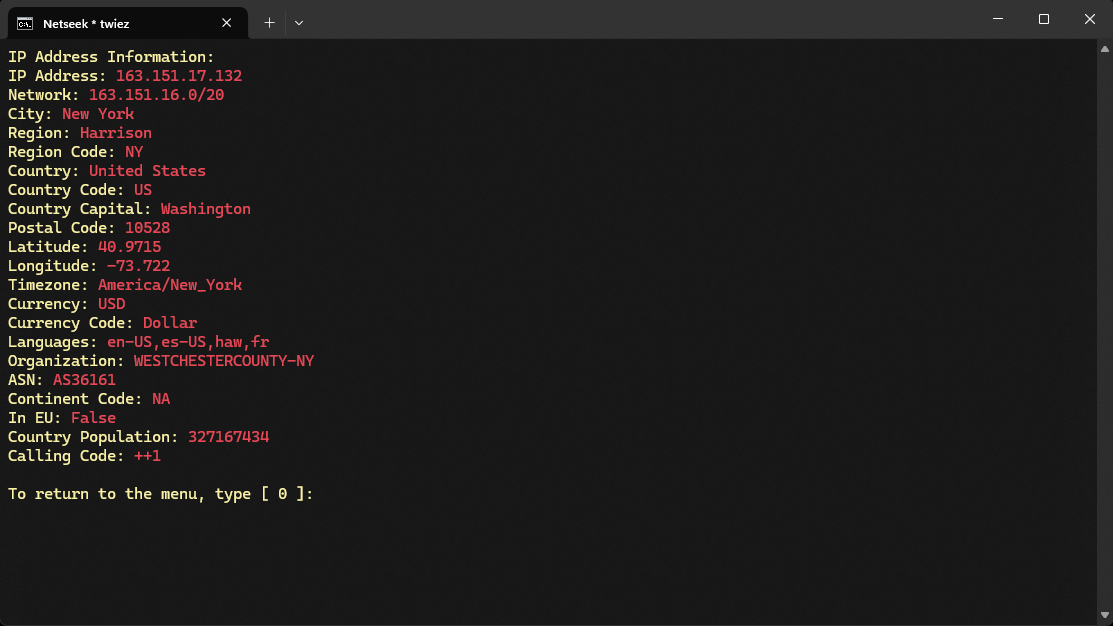Click the currency code value Dollar
This screenshot has height=626, width=1113.
click(x=170, y=323)
